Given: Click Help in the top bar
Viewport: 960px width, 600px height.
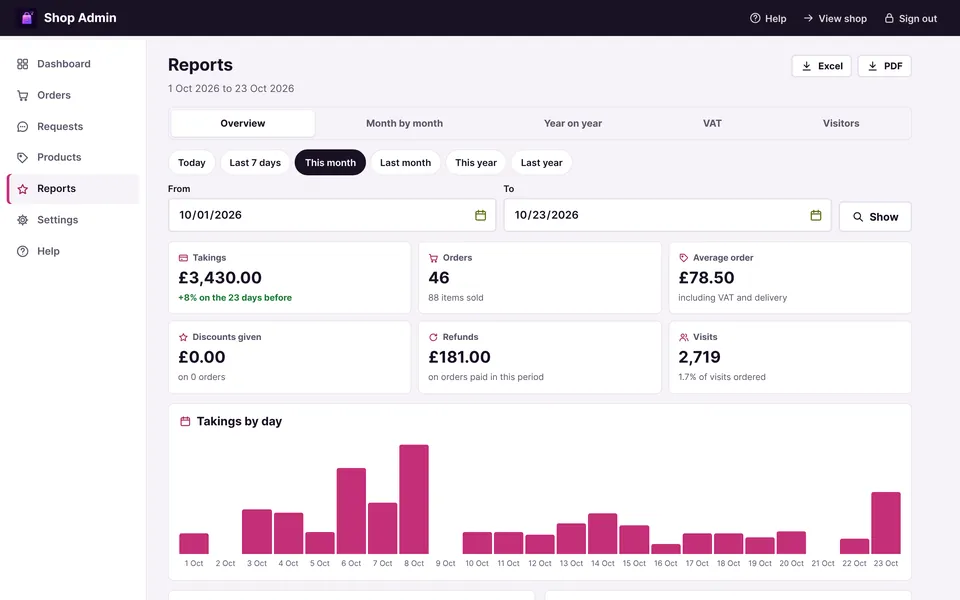Looking at the screenshot, I should [768, 18].
